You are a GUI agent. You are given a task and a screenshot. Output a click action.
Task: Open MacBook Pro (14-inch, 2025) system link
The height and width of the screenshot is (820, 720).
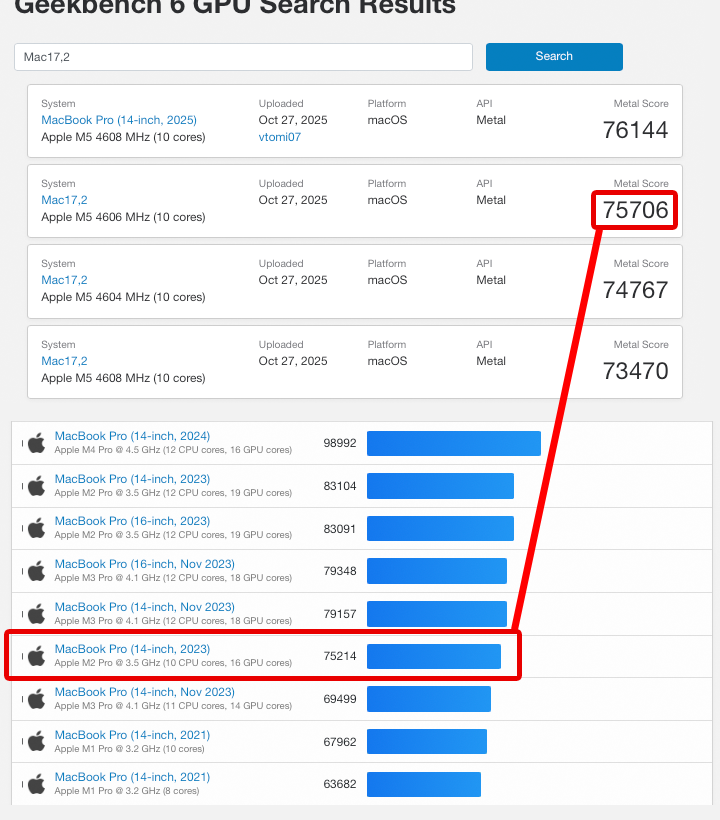119,120
